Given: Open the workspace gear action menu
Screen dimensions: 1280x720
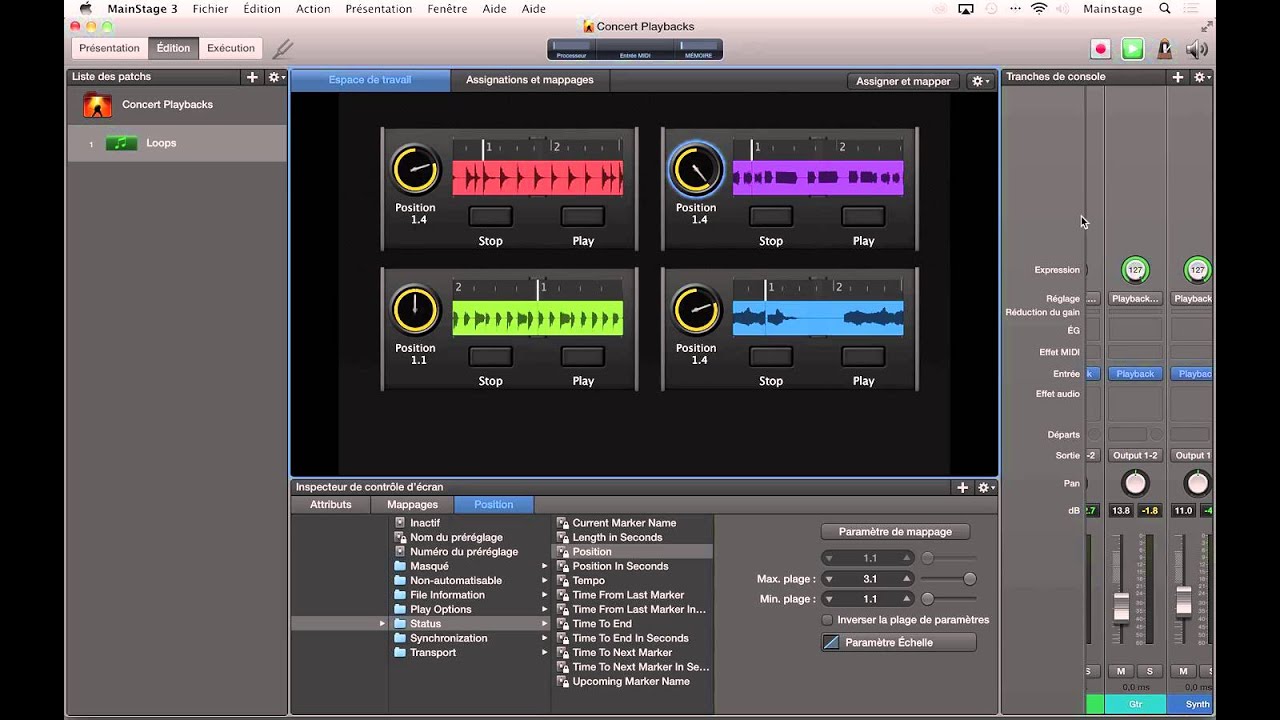Looking at the screenshot, I should click(979, 81).
